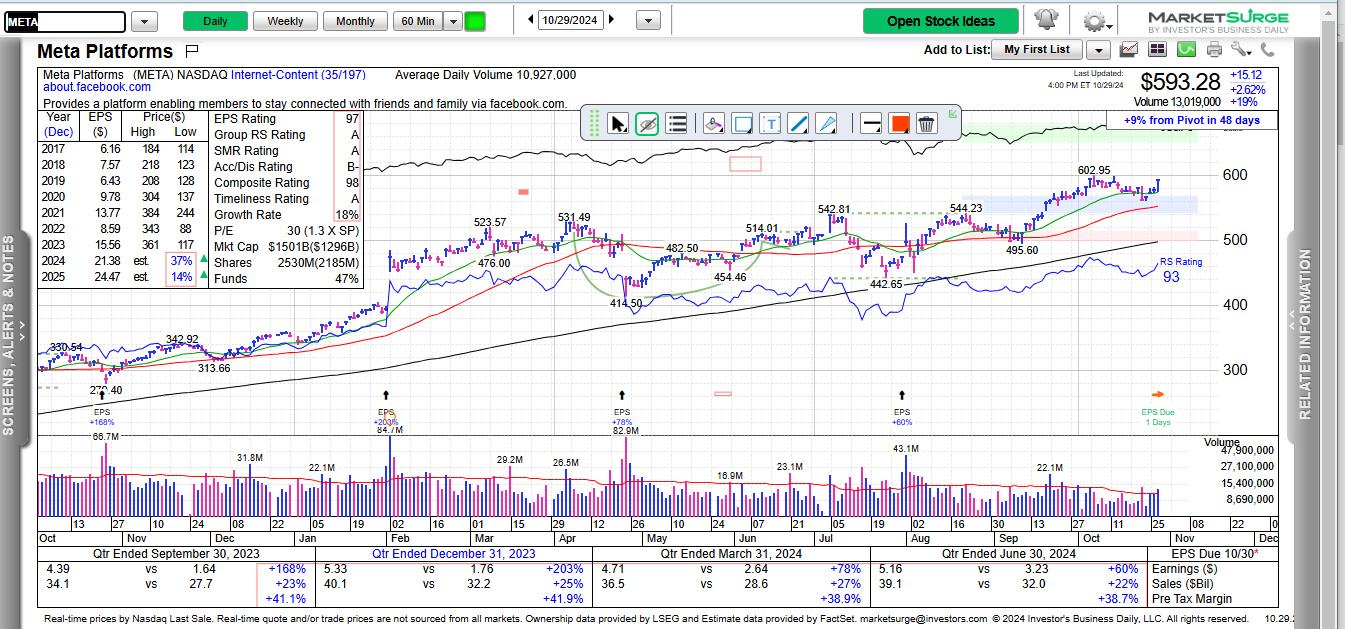1345x629 pixels.
Task: Toggle hide drawings eye icon
Action: point(647,123)
